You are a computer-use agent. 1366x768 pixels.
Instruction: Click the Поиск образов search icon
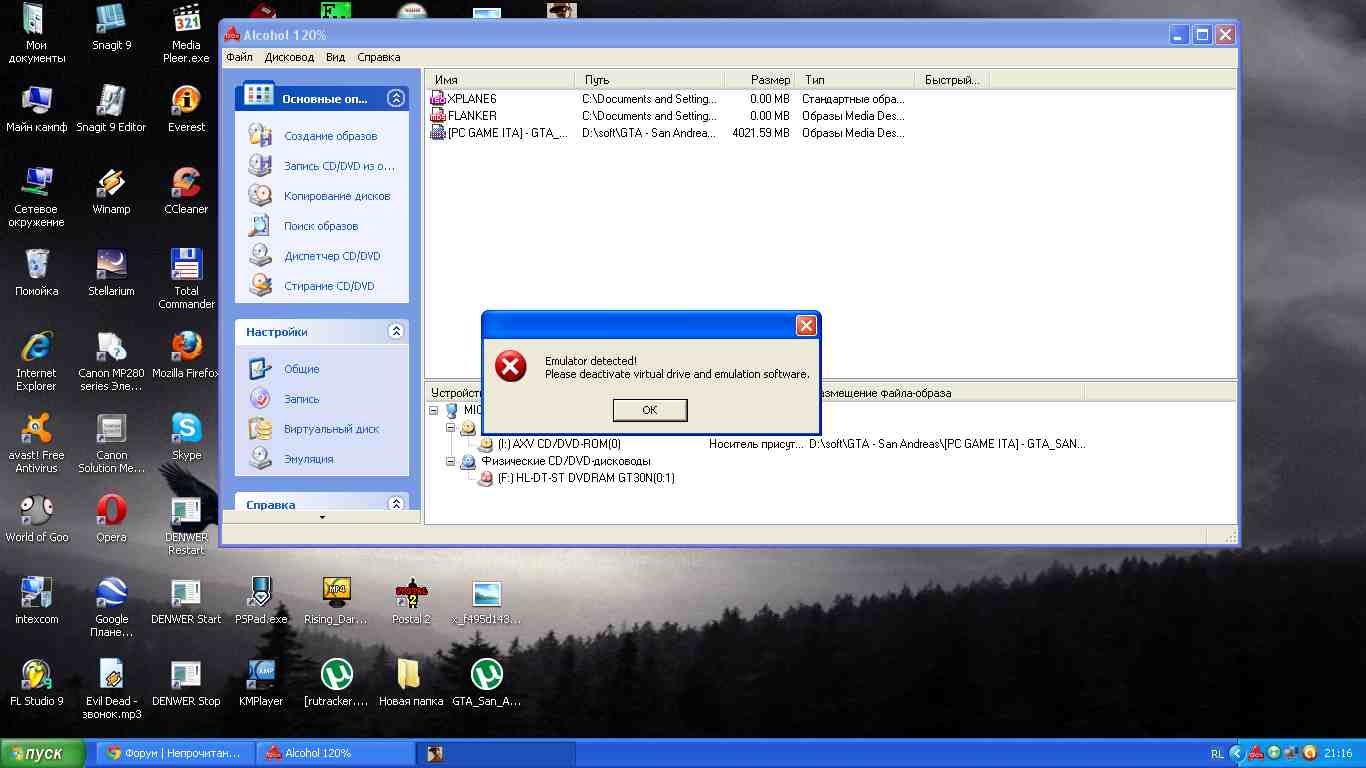point(260,226)
